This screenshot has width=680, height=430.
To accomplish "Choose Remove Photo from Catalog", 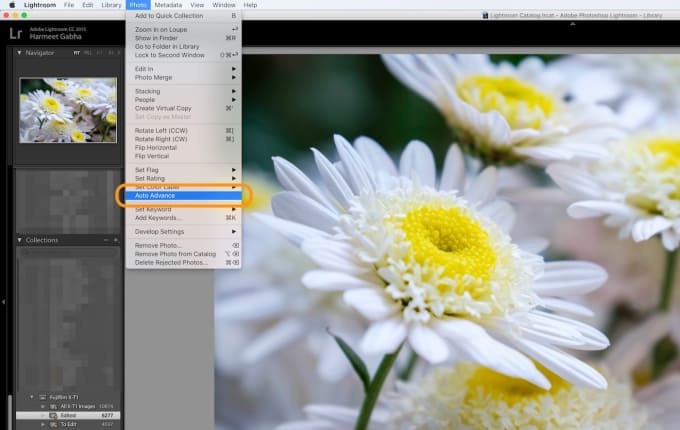I will (x=183, y=254).
